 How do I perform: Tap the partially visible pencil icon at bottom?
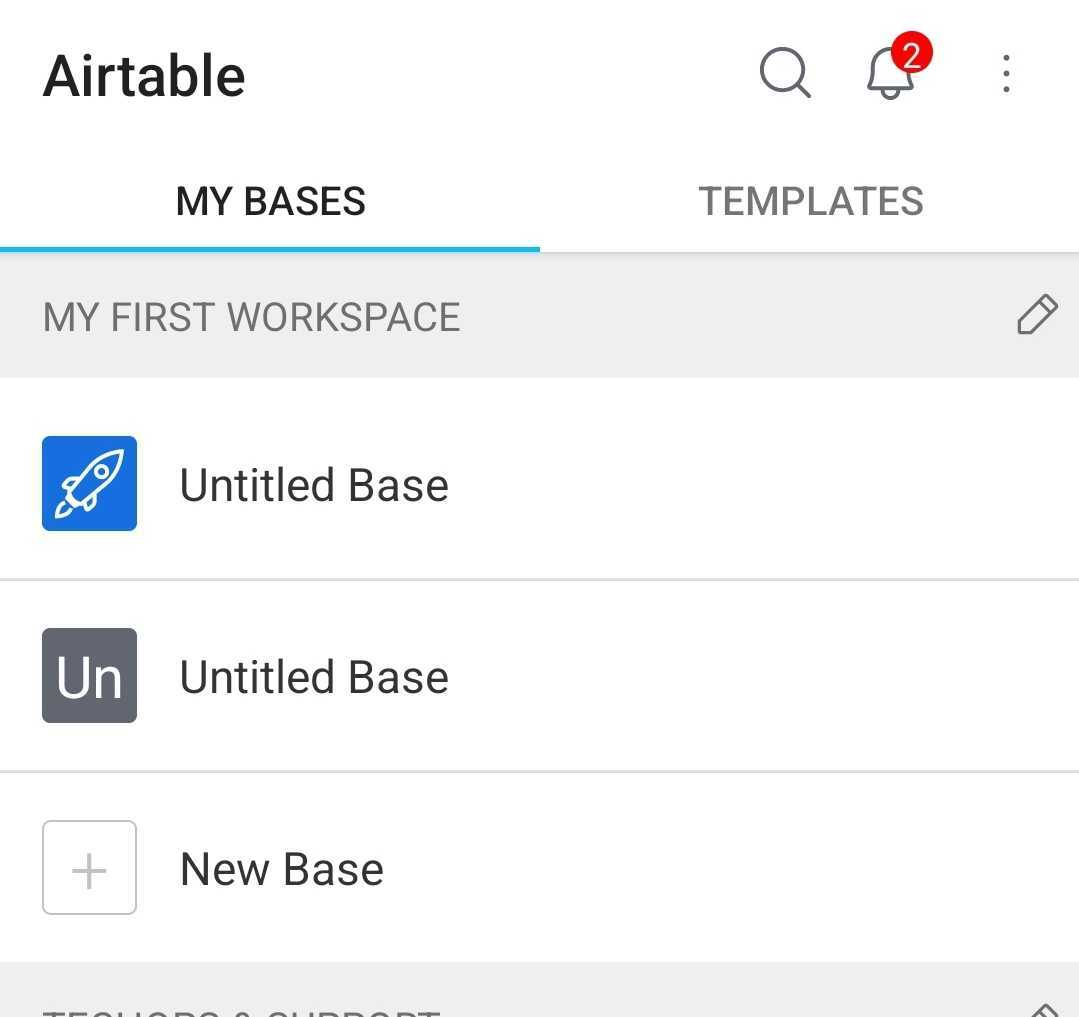pyautogui.click(x=1043, y=1010)
